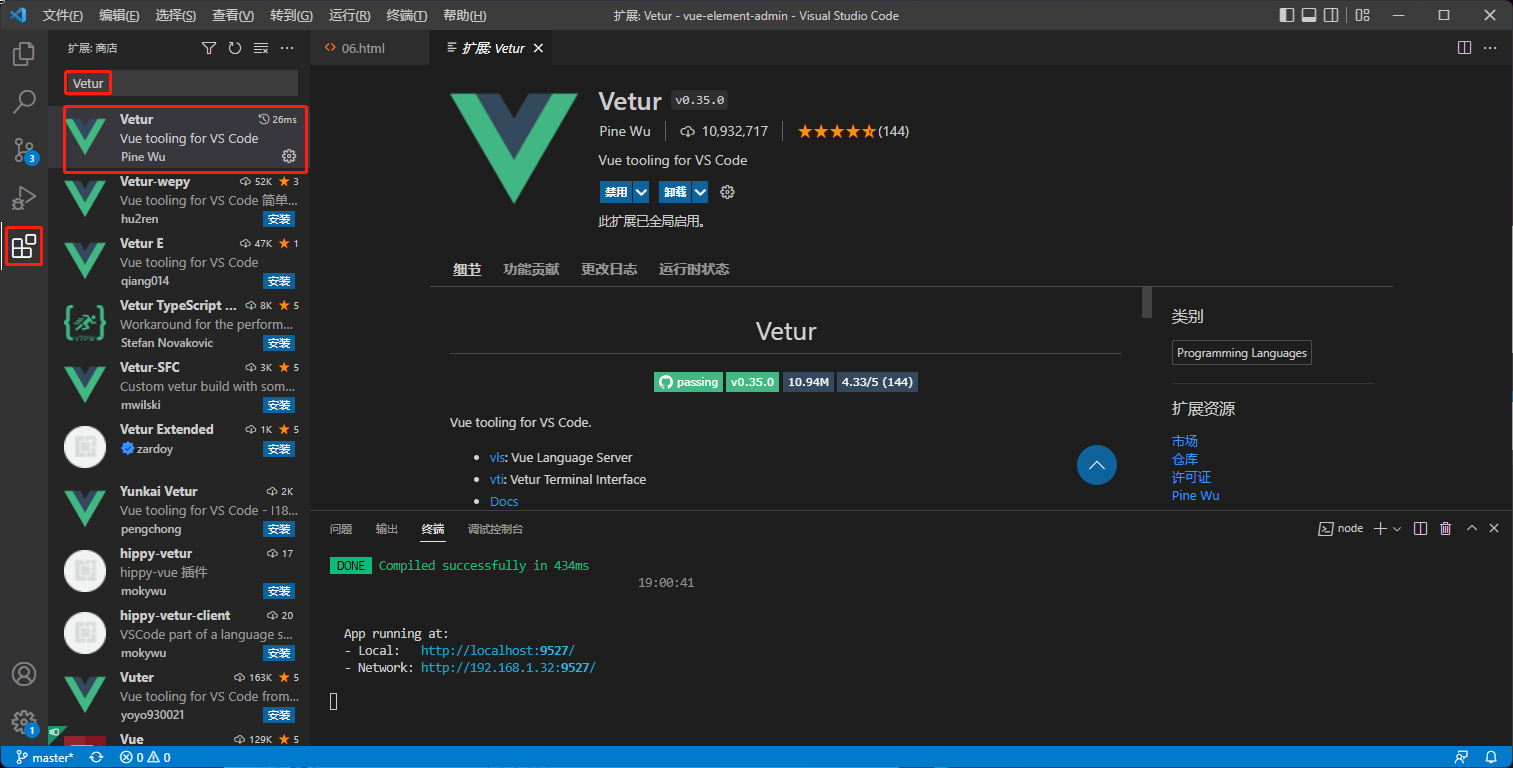The height and width of the screenshot is (768, 1513).
Task: Open gear settings beside uninstall button
Action: pos(728,192)
